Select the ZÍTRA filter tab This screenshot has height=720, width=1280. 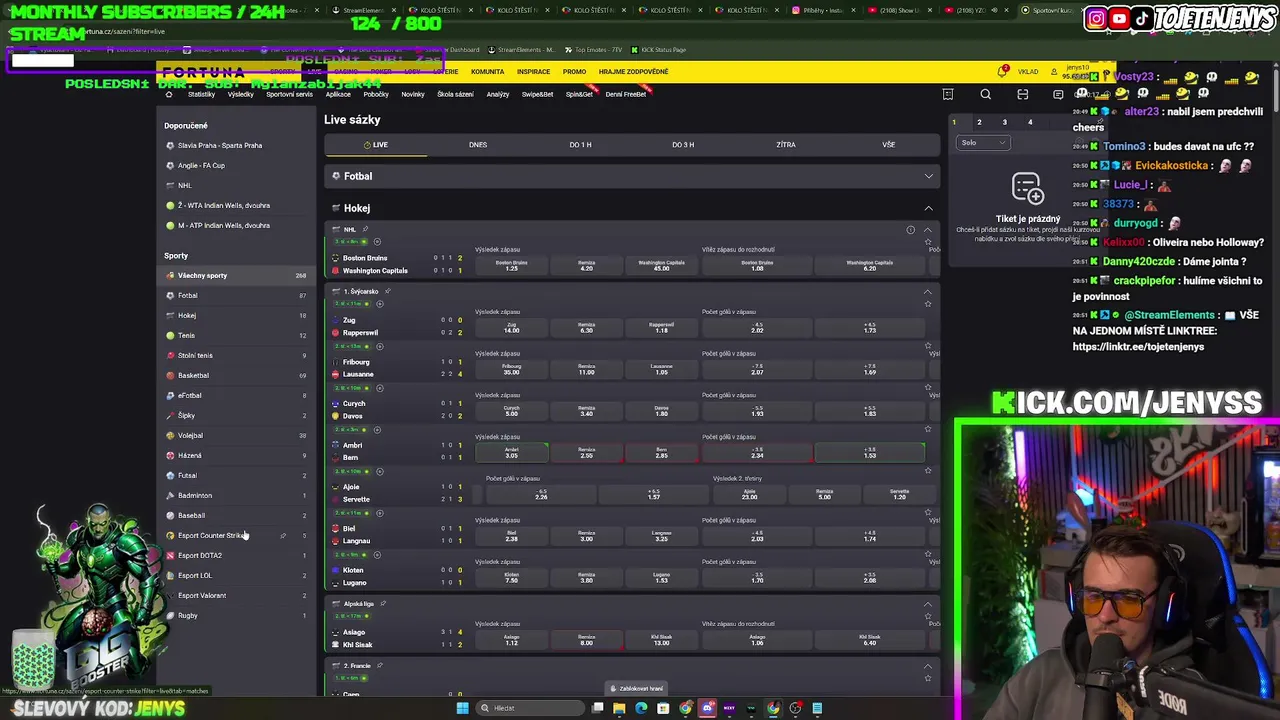tap(786, 145)
